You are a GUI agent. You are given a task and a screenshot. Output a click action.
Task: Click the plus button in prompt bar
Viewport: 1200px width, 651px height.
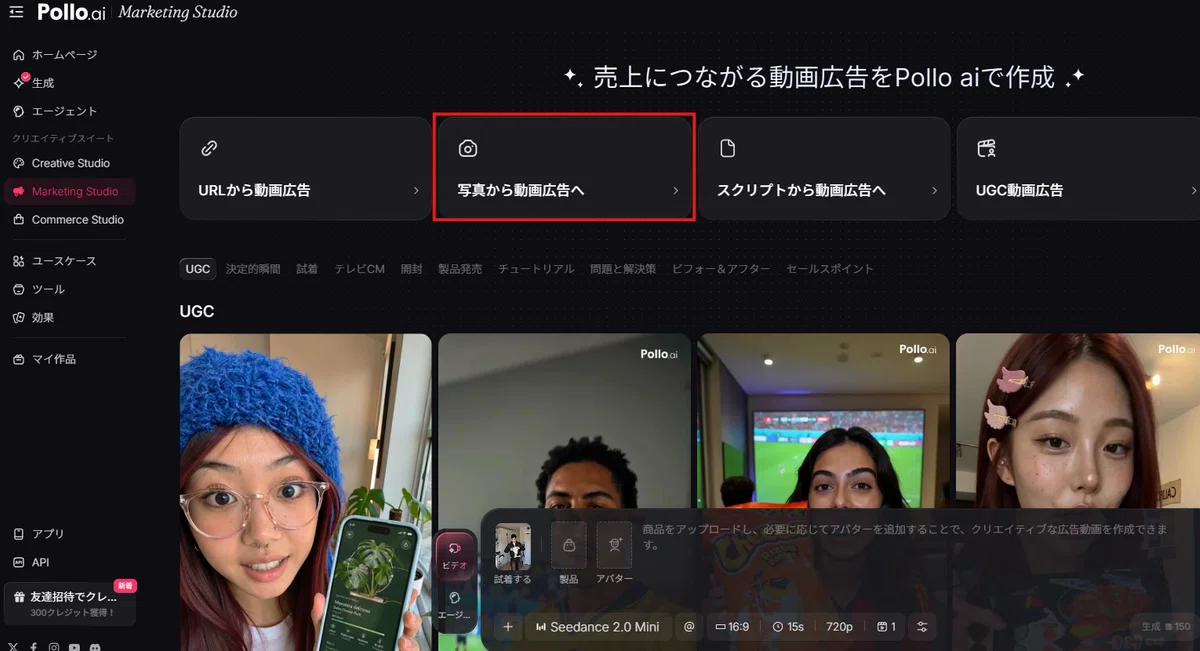point(508,627)
